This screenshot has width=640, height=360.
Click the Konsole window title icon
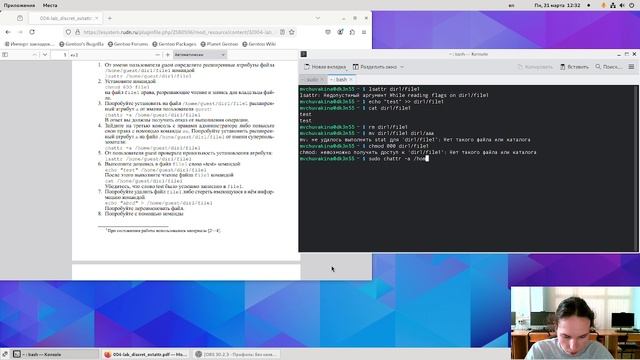[x=304, y=54]
